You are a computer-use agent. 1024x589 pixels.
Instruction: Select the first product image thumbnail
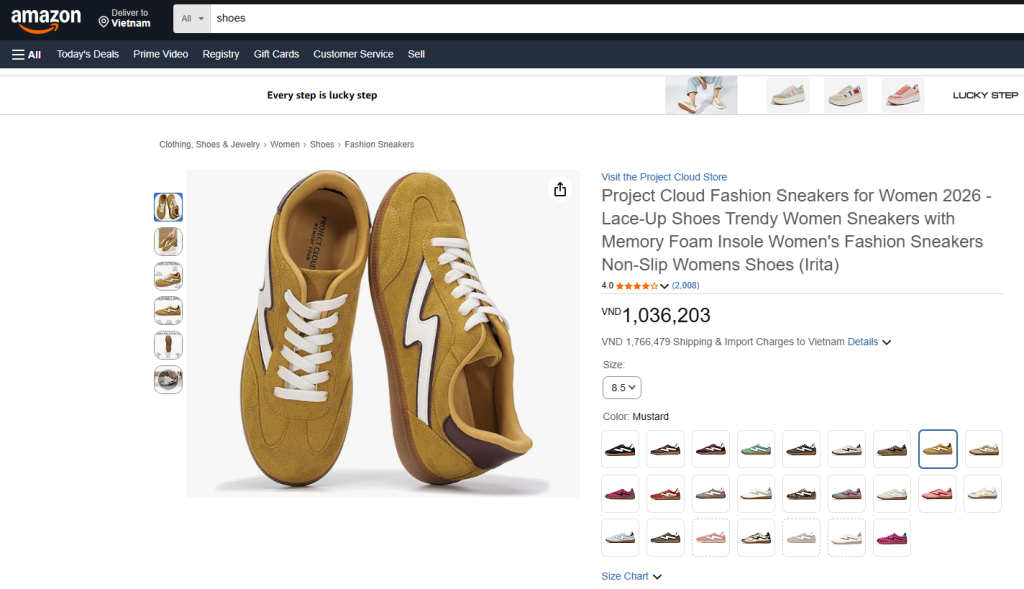point(168,207)
